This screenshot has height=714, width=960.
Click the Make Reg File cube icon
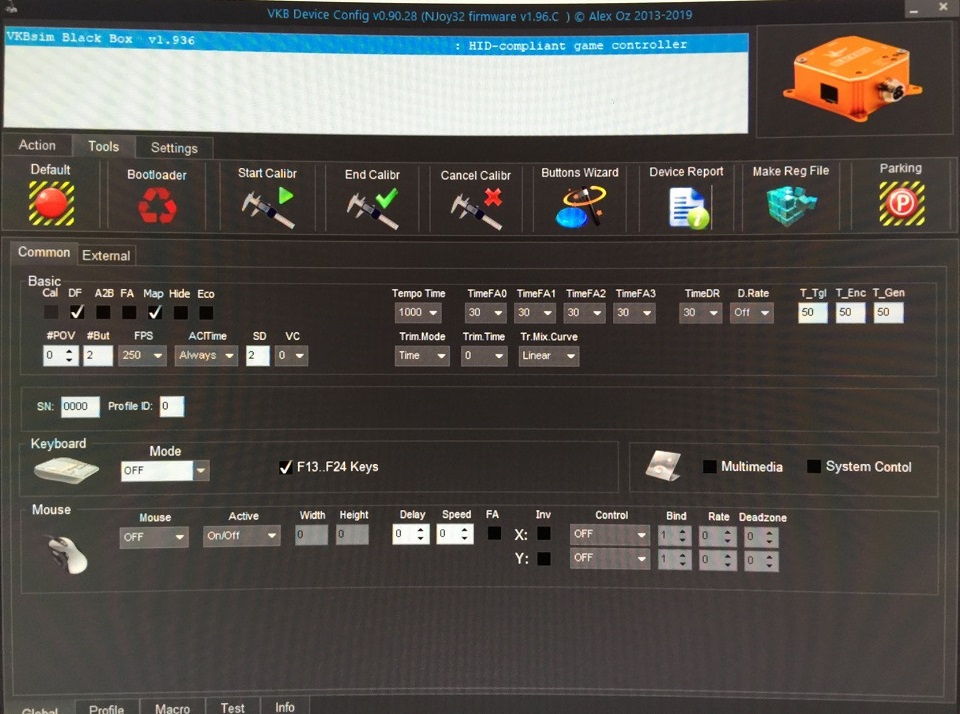tap(791, 206)
